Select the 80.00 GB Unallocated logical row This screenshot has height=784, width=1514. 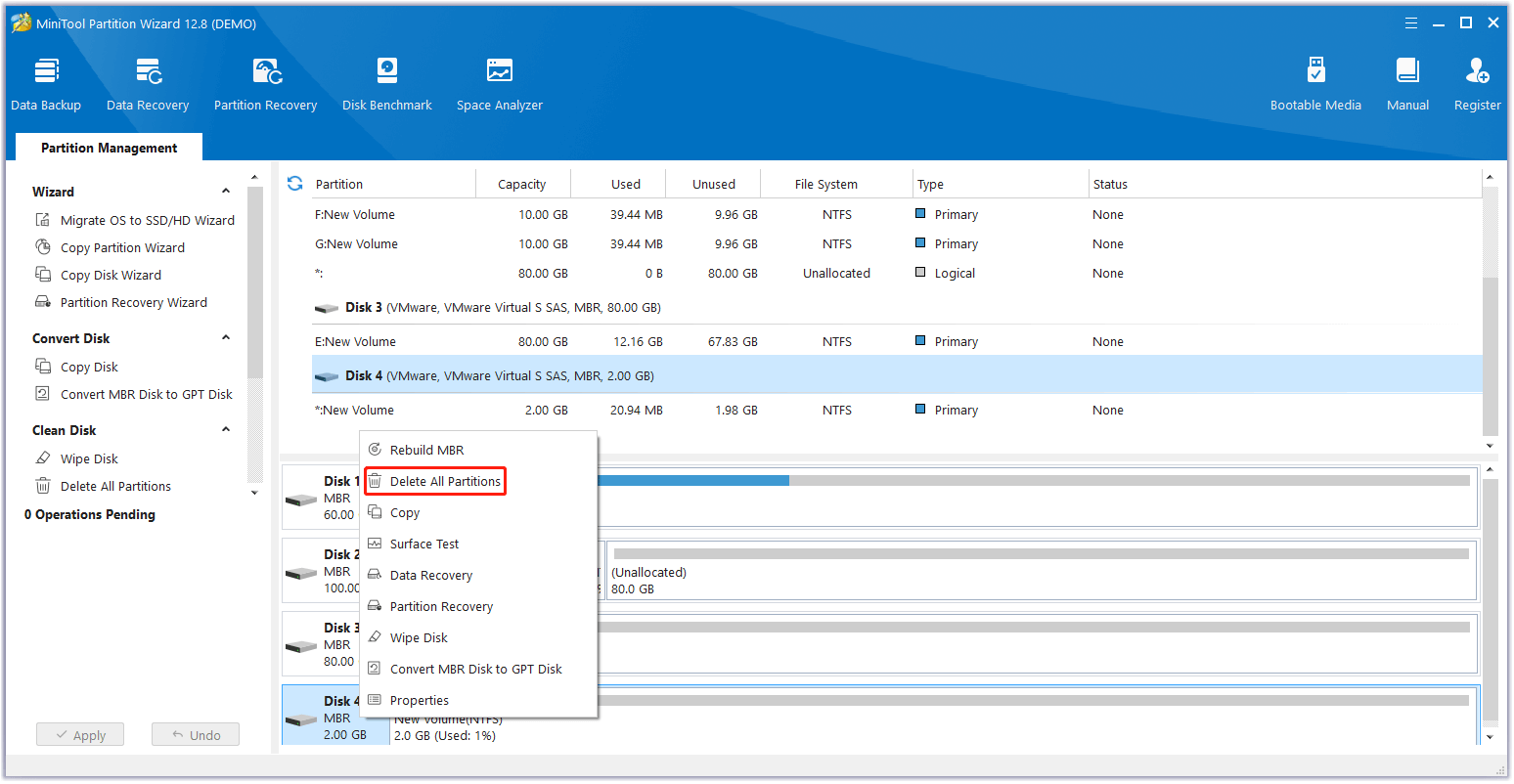tap(897, 274)
